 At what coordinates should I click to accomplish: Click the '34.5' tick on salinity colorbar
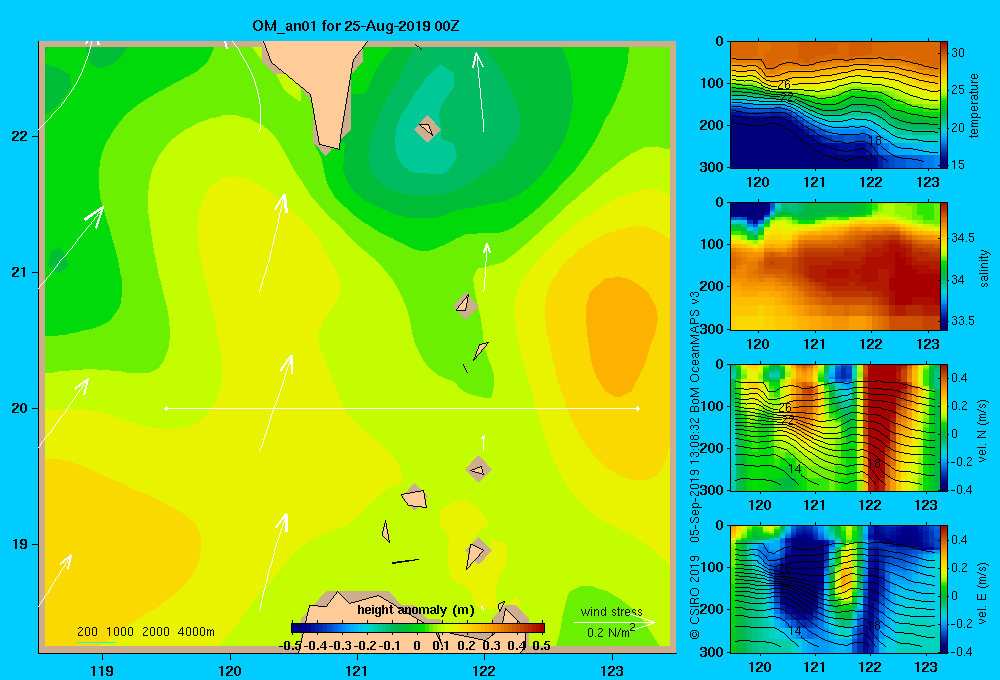pos(962,238)
